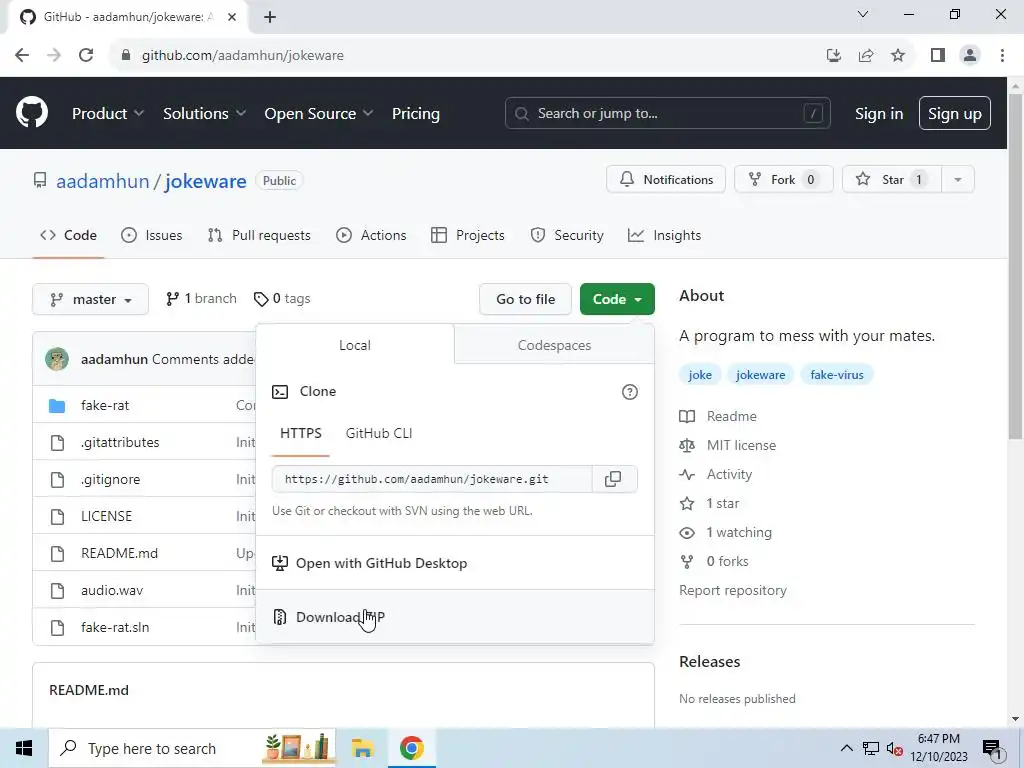Expand the Product menu
The width and height of the screenshot is (1024, 768).
[x=108, y=114]
